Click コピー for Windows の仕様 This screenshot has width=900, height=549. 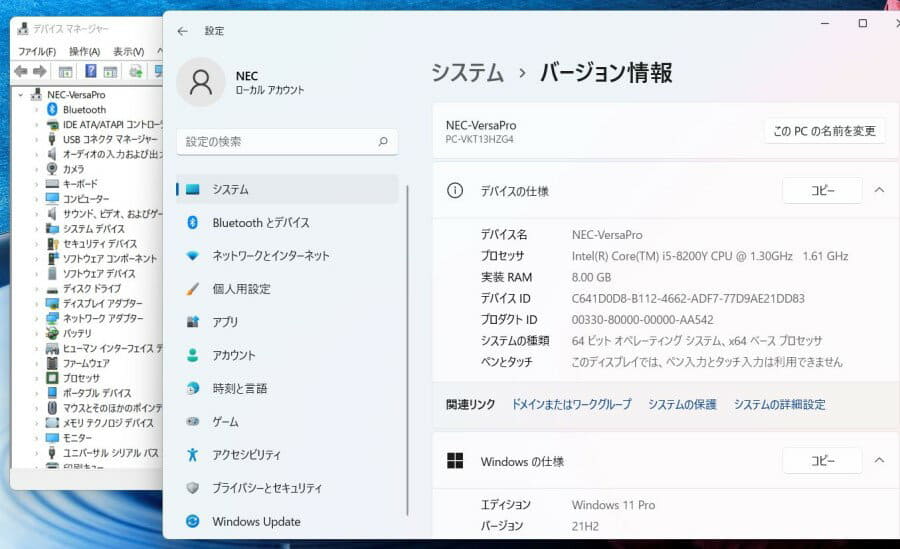822,461
